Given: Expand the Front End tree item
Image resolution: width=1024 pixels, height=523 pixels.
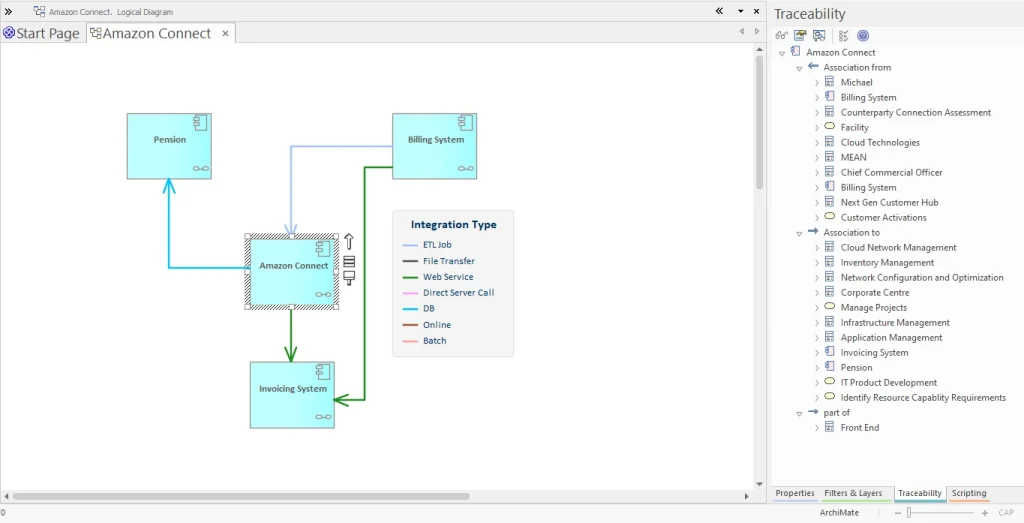Looking at the screenshot, I should coord(816,428).
